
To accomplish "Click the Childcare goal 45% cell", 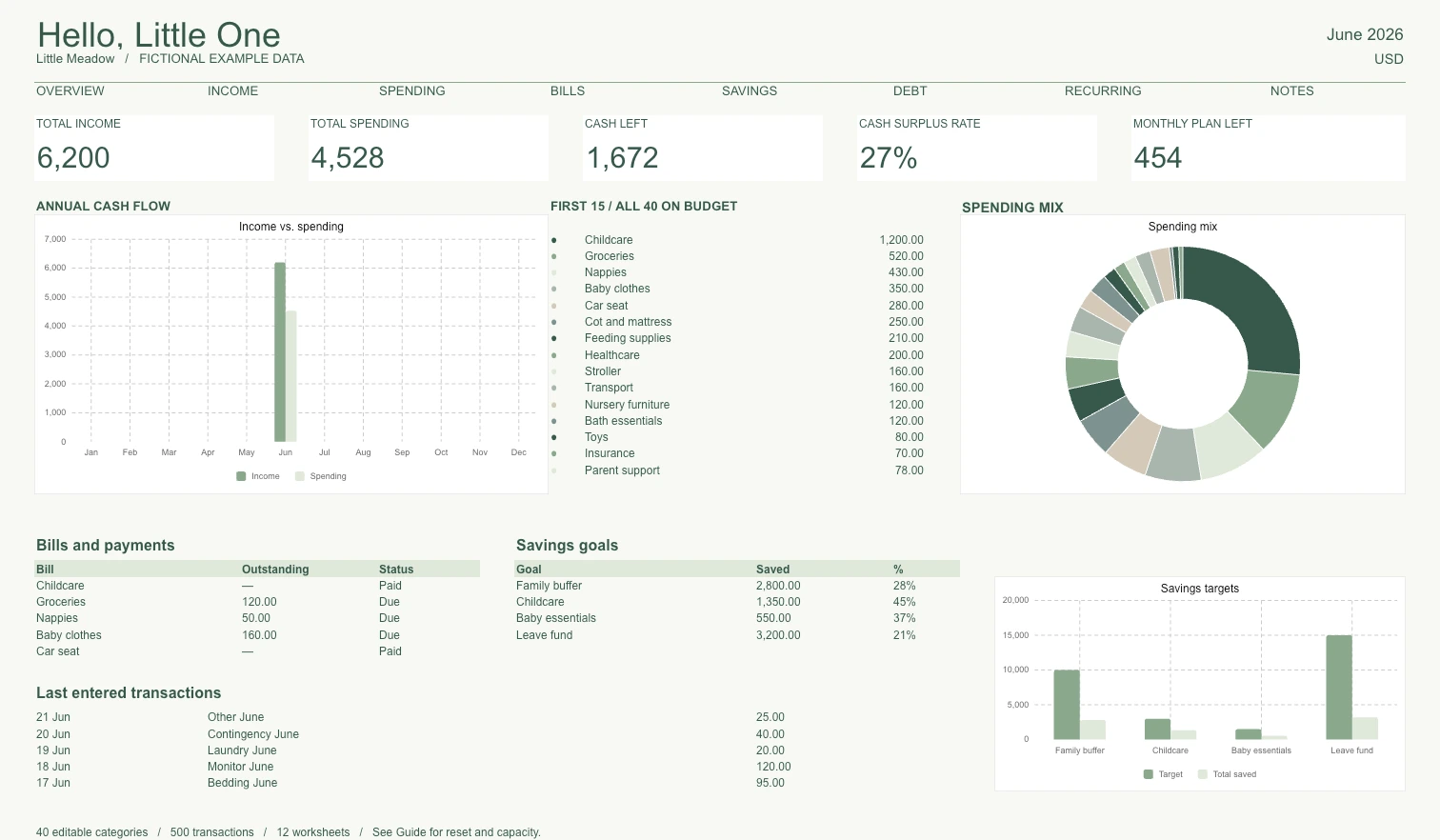I will tap(904, 602).
